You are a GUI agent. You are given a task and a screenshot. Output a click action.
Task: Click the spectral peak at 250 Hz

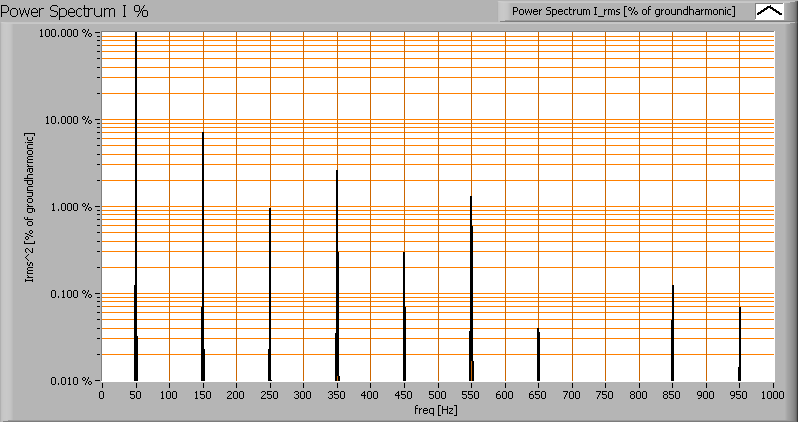tap(270, 290)
